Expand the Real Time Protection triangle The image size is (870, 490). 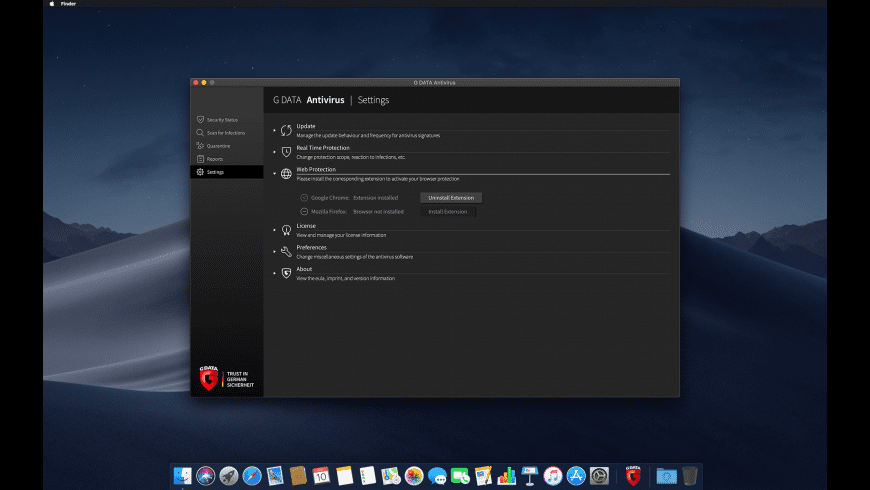(x=274, y=152)
